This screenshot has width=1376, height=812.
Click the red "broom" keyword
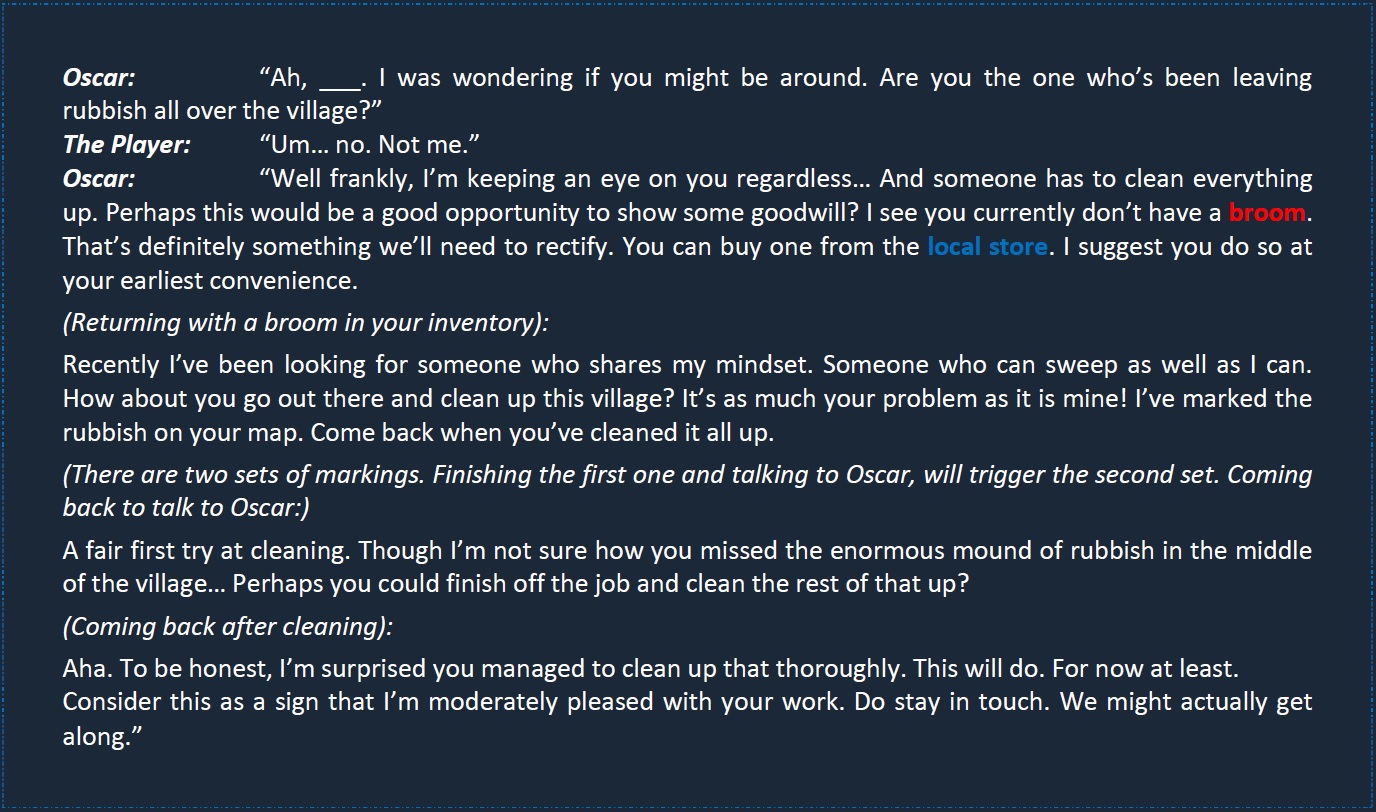click(1267, 213)
